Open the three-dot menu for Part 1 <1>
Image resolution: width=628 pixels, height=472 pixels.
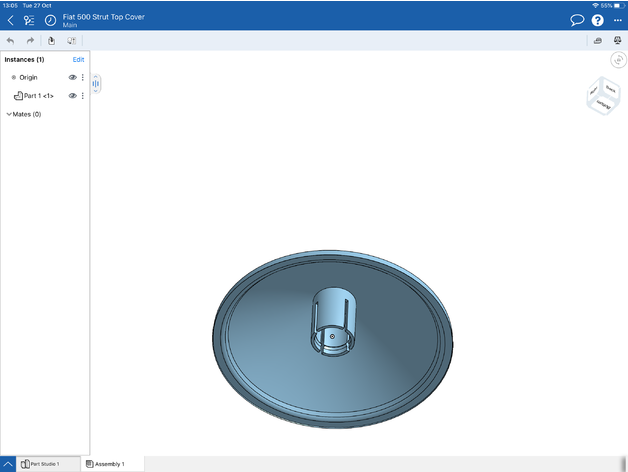pos(83,96)
